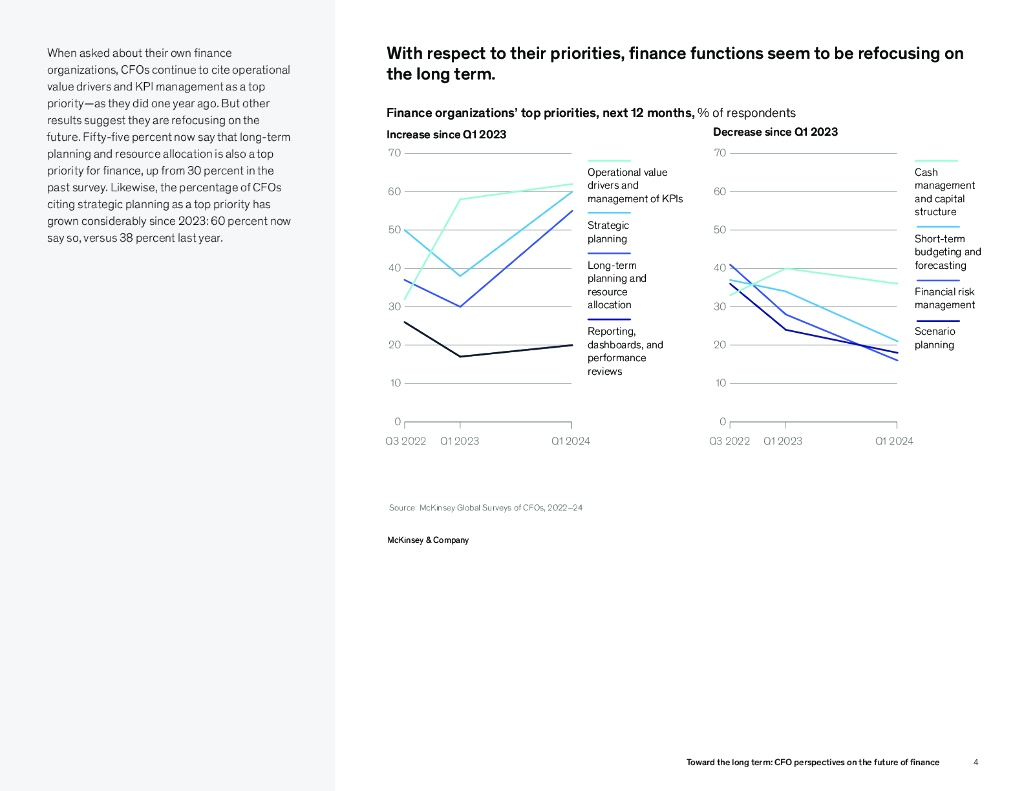The width and height of the screenshot is (1024, 791).
Task: Click the McKinsey Global Surveys source note
Action: pyautogui.click(x=485, y=508)
